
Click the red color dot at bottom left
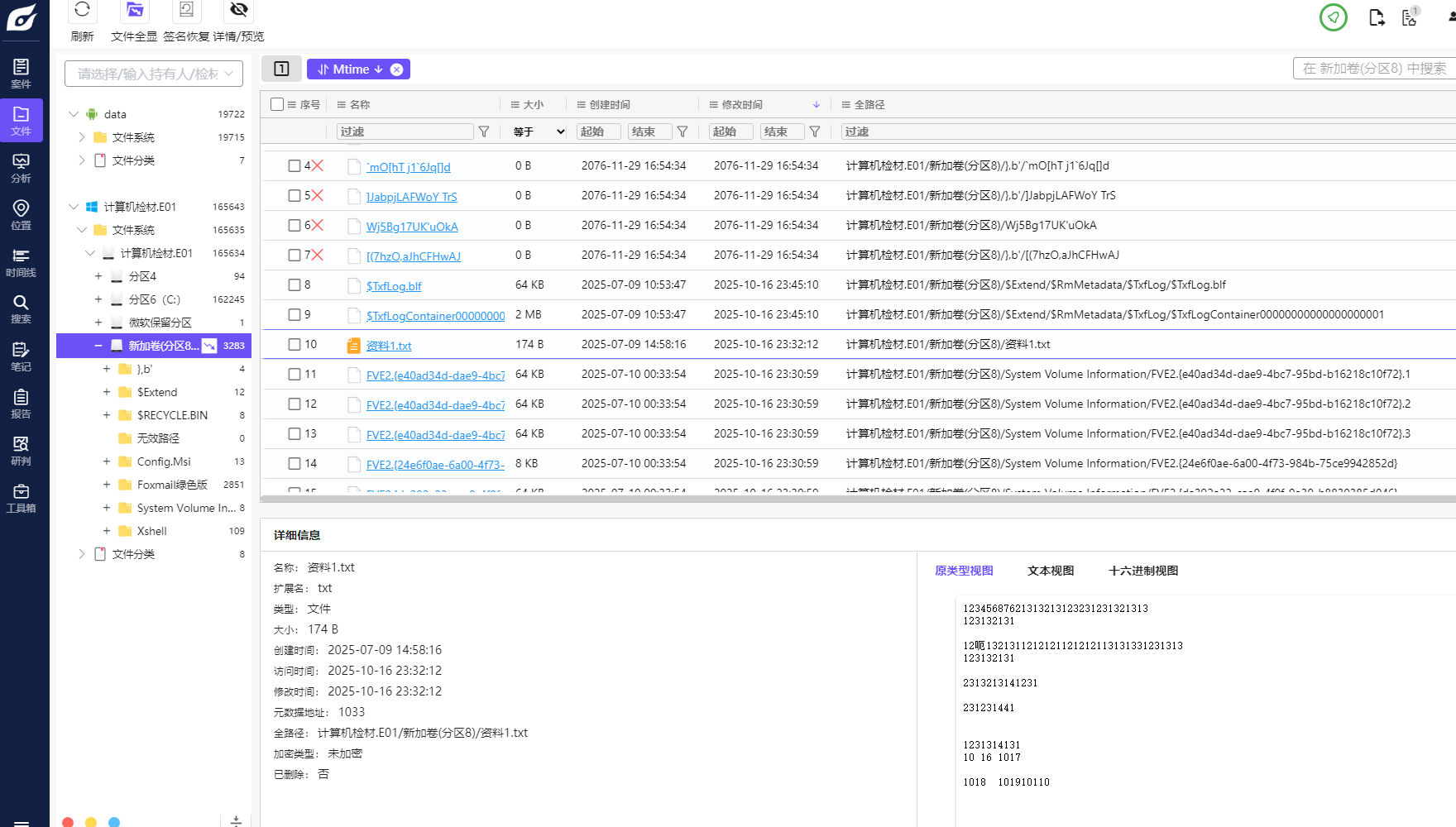pyautogui.click(x=68, y=822)
